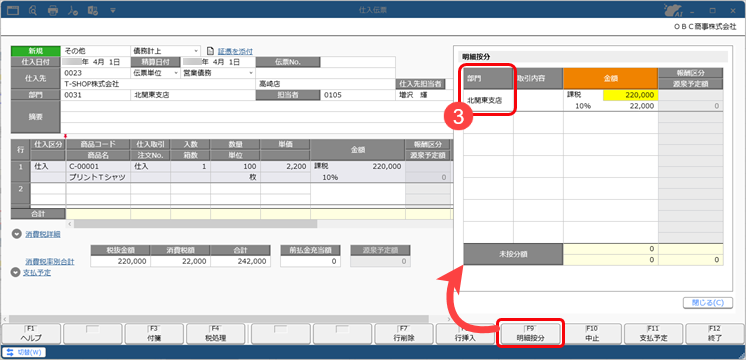
Task: Click the 部門 code field 0031
Action: (x=96, y=95)
